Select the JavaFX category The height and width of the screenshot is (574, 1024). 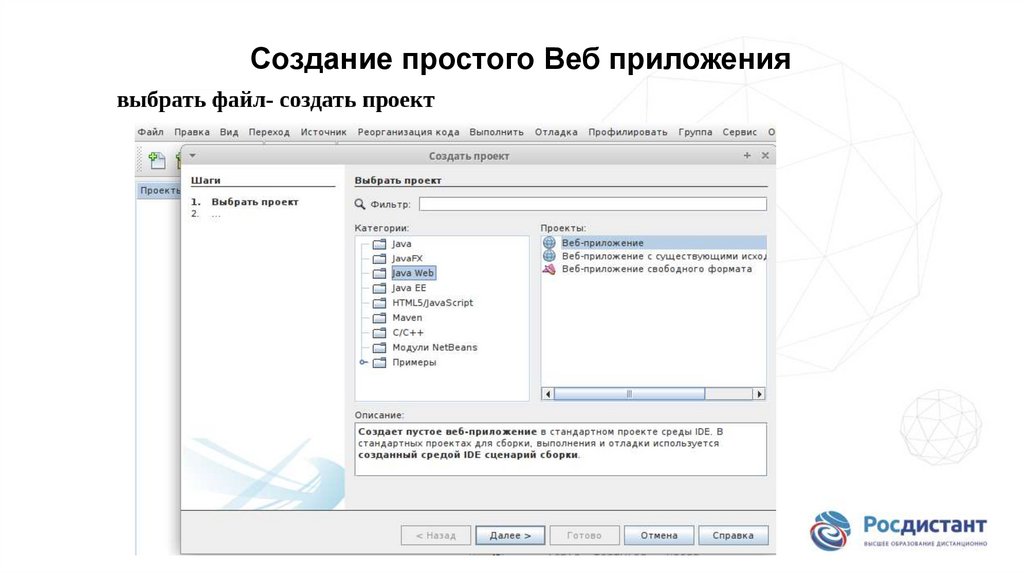[x=407, y=259]
